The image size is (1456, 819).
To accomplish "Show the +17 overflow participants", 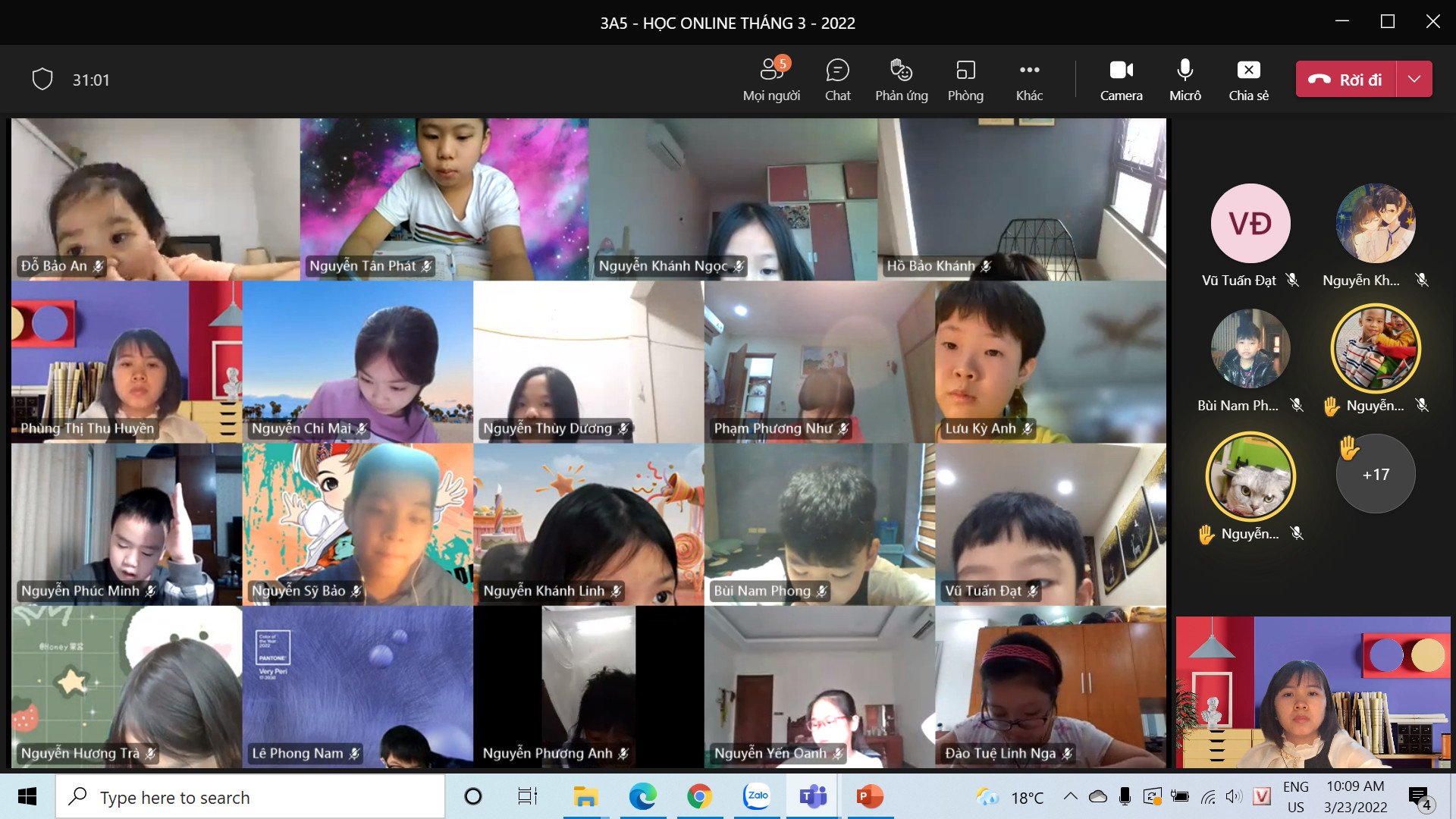I will pyautogui.click(x=1376, y=474).
